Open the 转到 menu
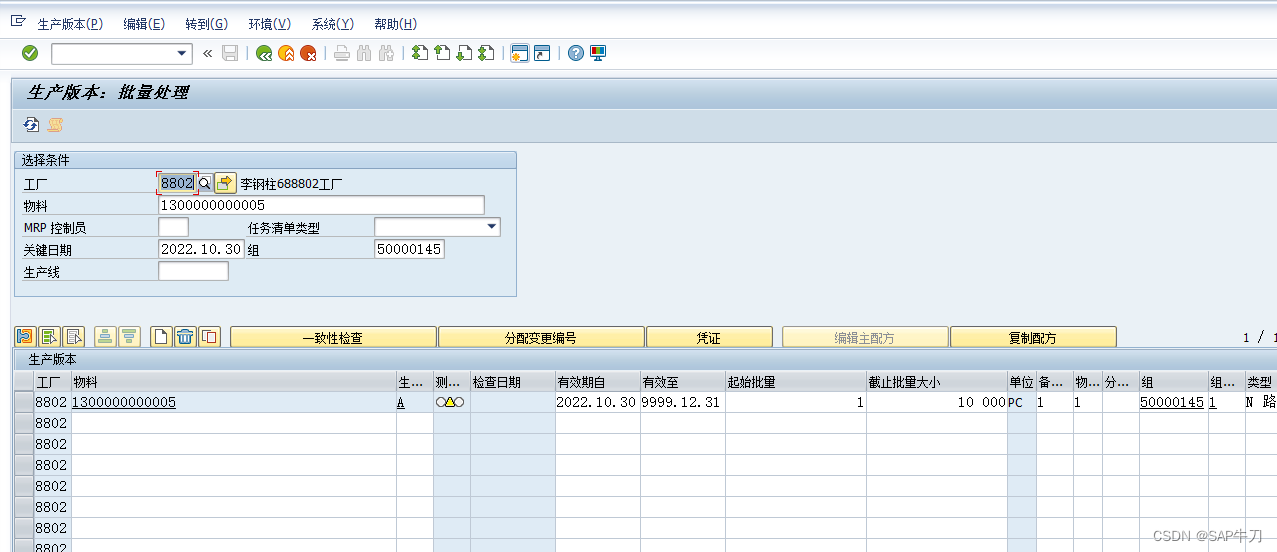Image resolution: width=1277 pixels, height=552 pixels. [x=206, y=24]
